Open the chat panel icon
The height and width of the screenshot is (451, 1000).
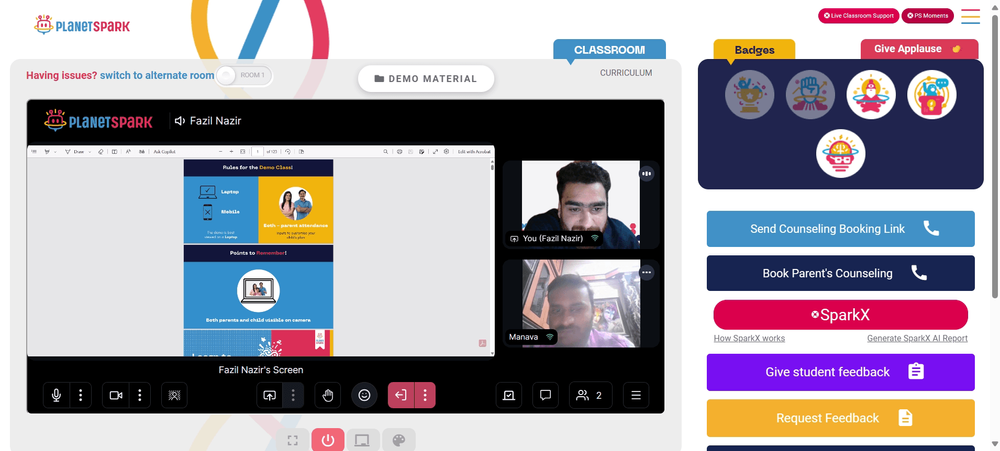[545, 395]
